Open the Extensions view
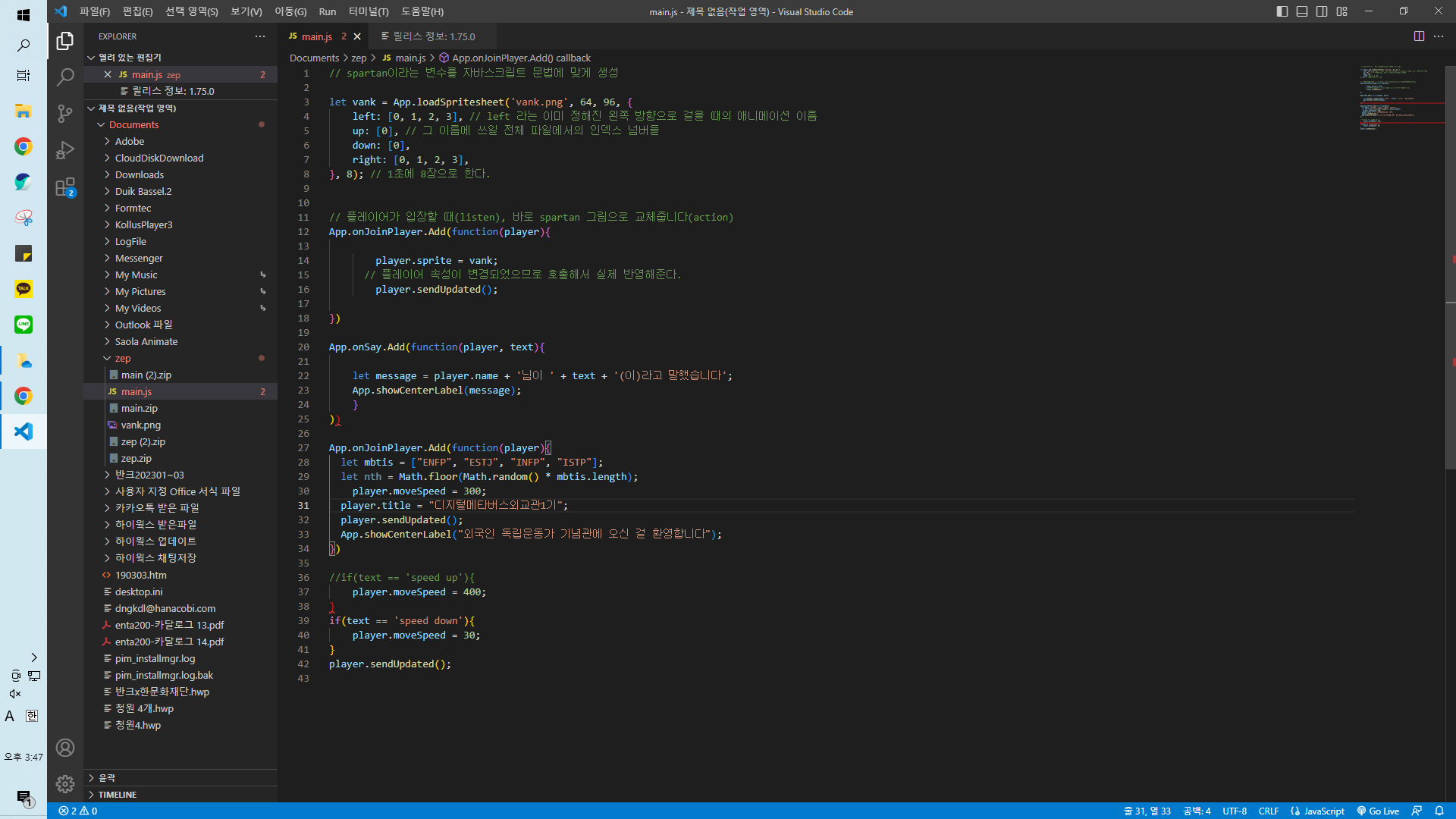The image size is (1456, 819). click(65, 187)
